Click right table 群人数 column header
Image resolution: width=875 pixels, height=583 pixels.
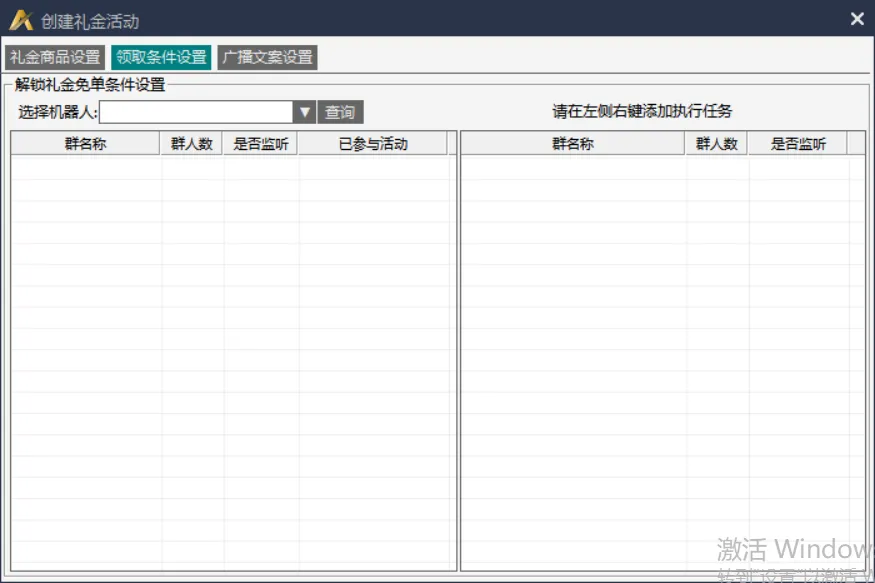[717, 143]
